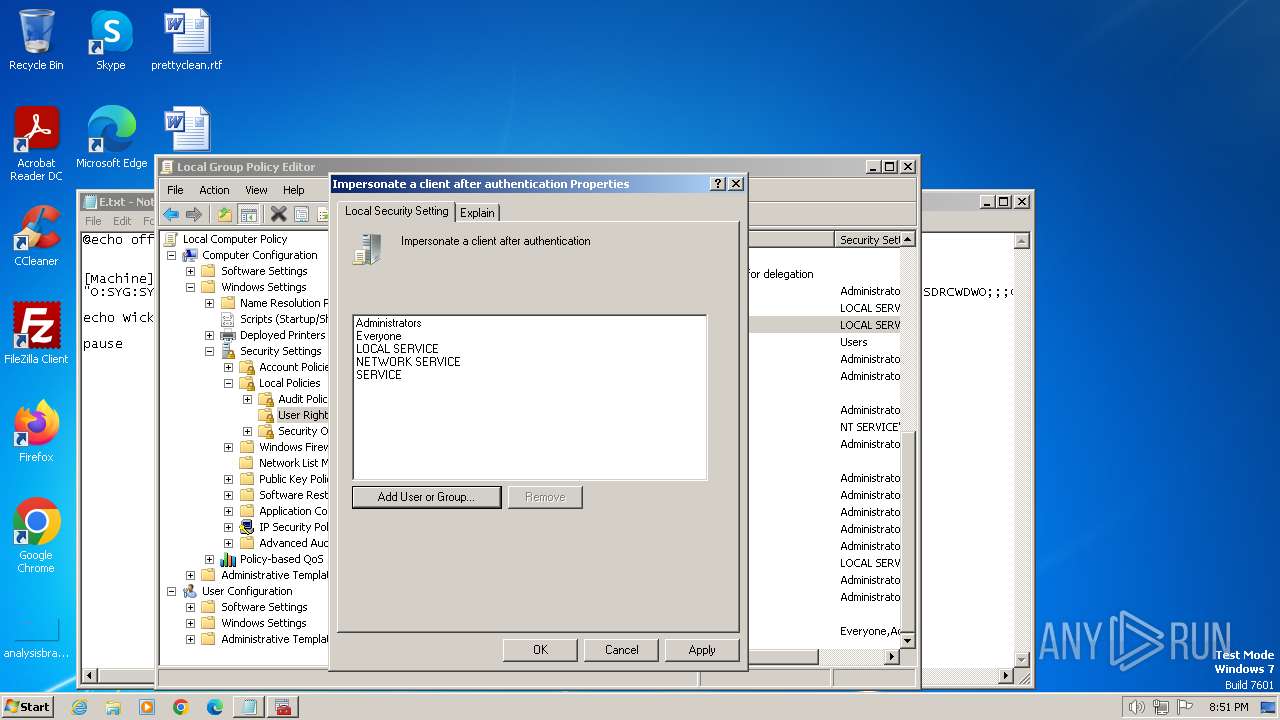Open FileZilla Client desktop shortcut
This screenshot has width=1280, height=720.
click(x=36, y=334)
